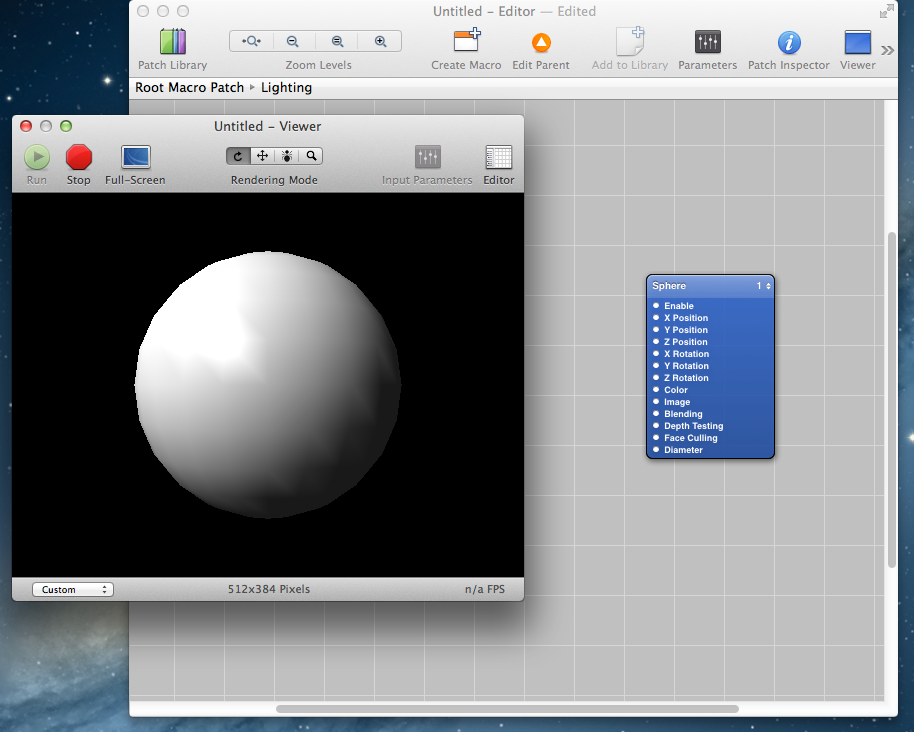Click the Sphere patch layer number stepper
The image size is (914, 732).
pyautogui.click(x=768, y=286)
